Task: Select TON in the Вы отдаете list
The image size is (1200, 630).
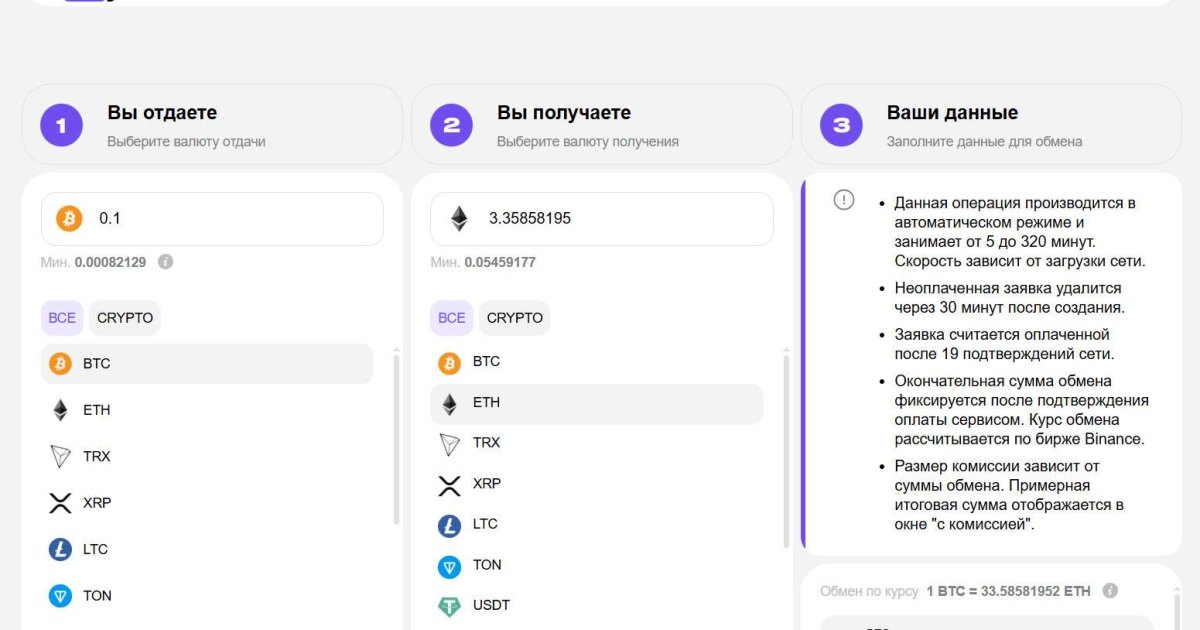Action: click(207, 596)
